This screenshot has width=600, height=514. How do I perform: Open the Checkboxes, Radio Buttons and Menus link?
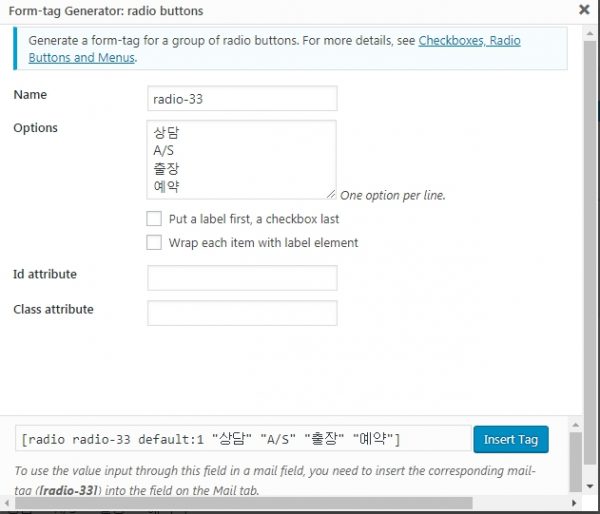click(469, 42)
